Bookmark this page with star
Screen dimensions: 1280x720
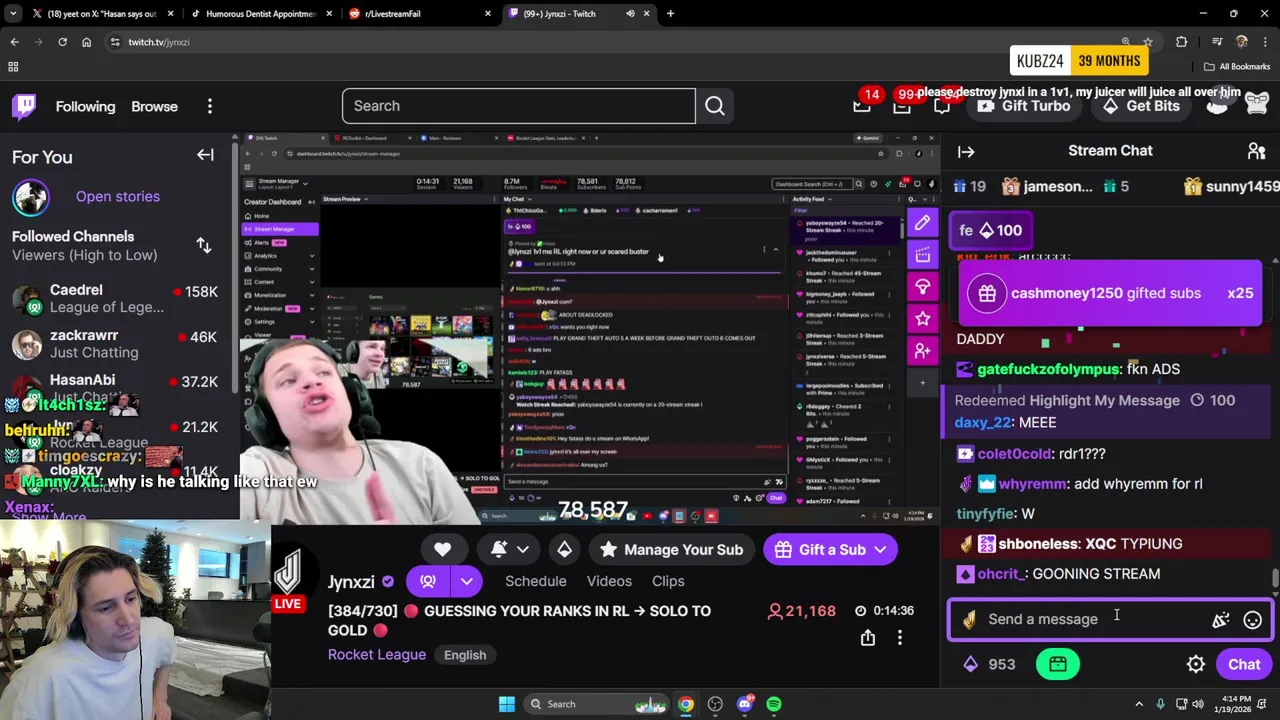click(x=1147, y=42)
